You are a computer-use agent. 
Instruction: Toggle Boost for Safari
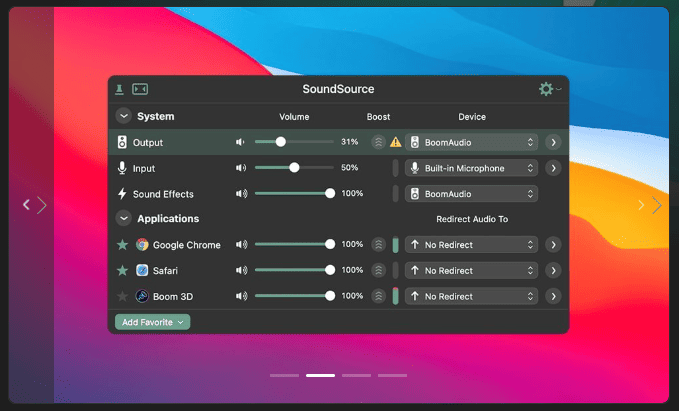[x=378, y=270]
